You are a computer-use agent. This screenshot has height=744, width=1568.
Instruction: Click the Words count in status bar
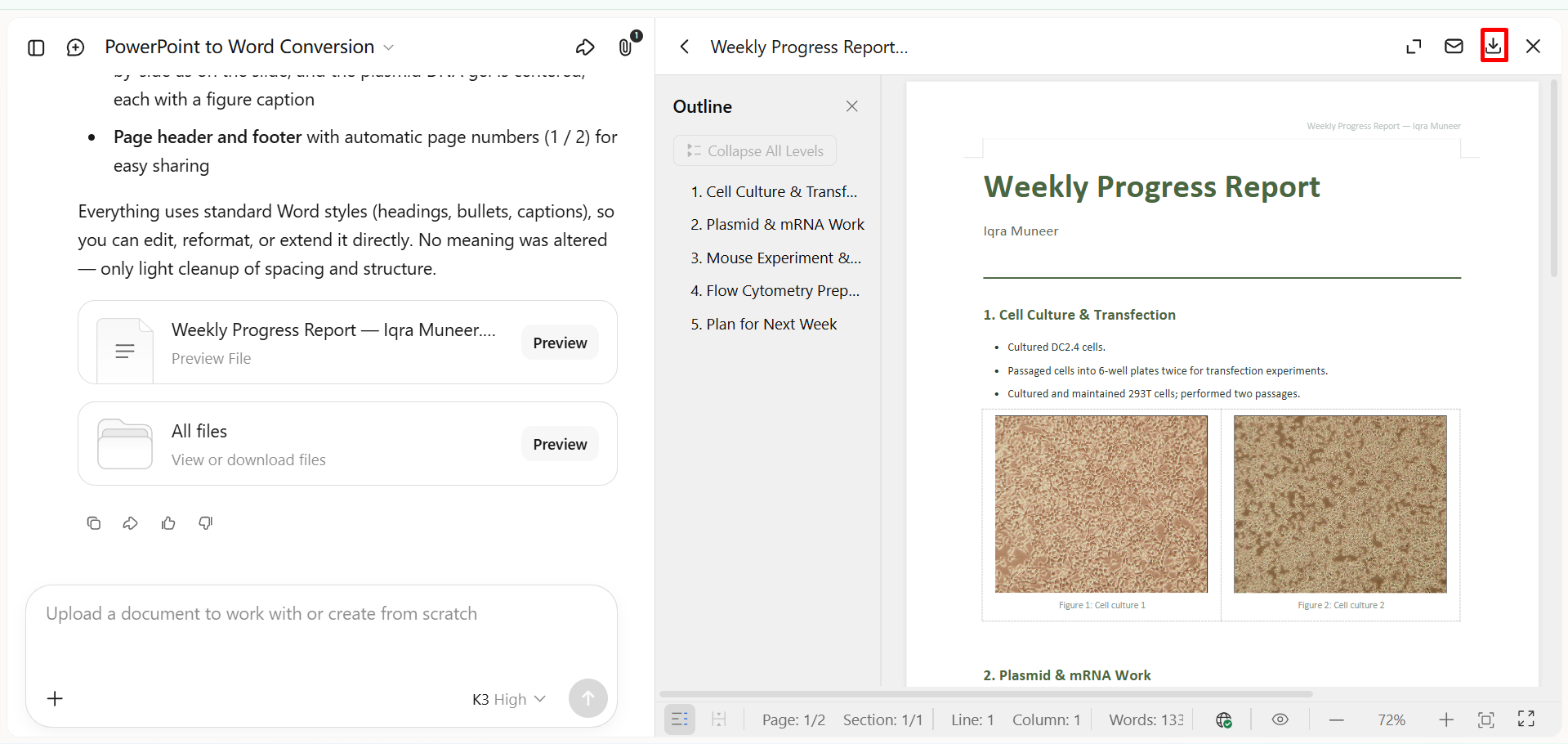[1146, 719]
